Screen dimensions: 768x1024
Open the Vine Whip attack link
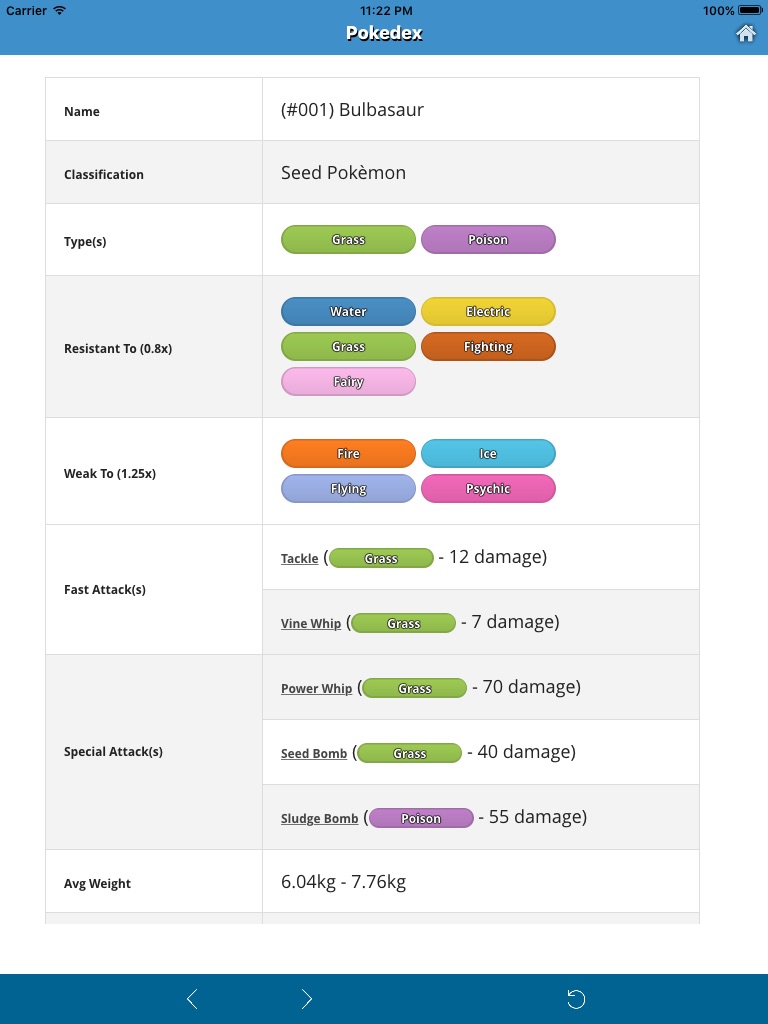pyautogui.click(x=311, y=624)
